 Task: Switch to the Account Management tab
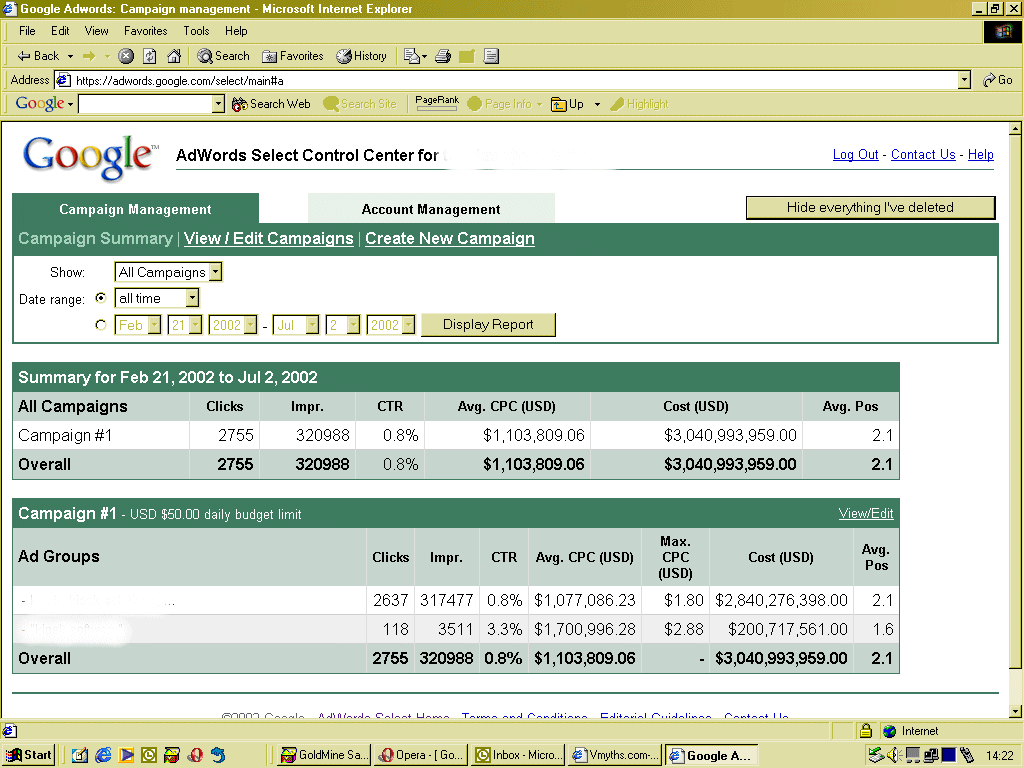(431, 209)
